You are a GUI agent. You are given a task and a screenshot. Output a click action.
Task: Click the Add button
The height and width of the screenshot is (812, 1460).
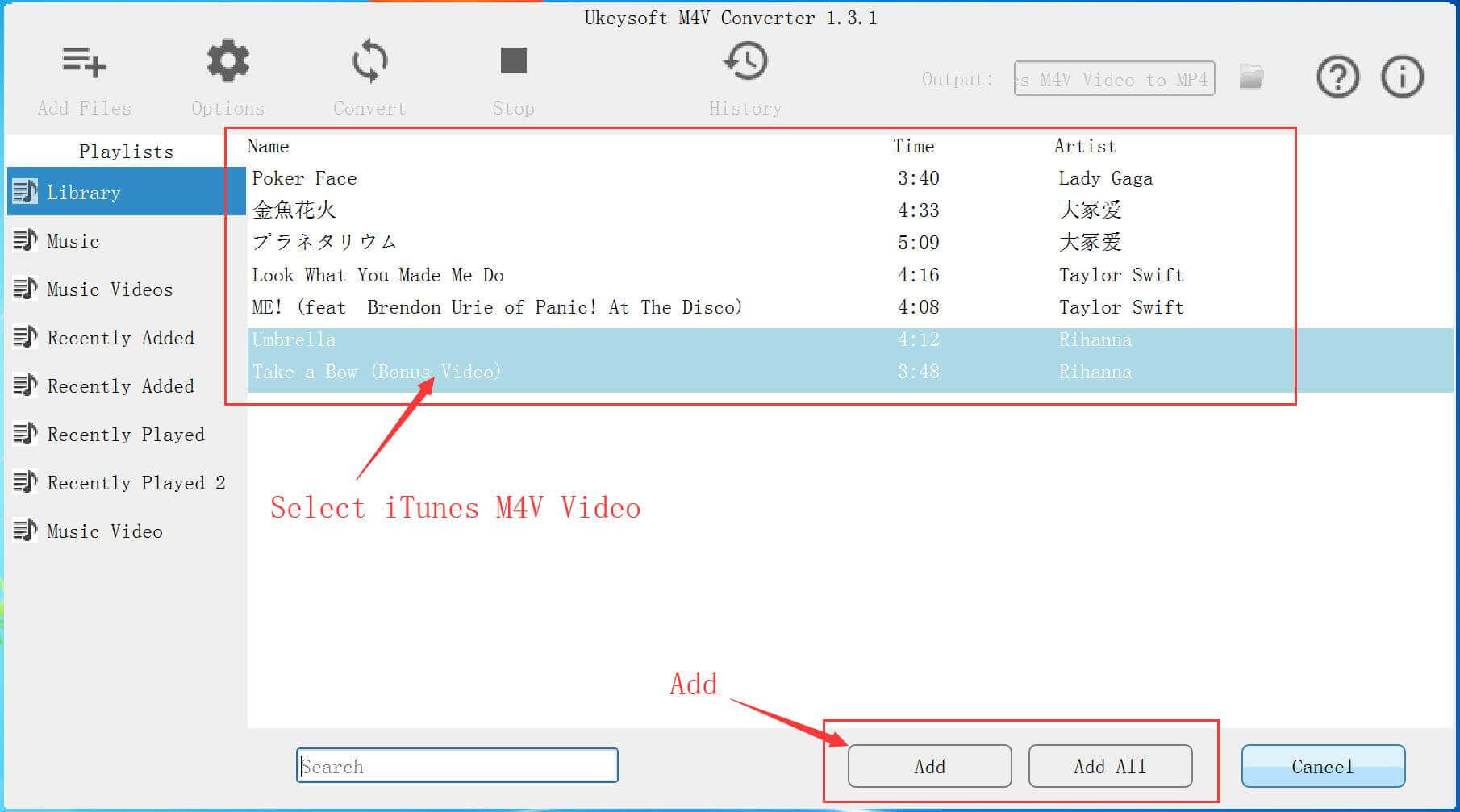[x=929, y=766]
